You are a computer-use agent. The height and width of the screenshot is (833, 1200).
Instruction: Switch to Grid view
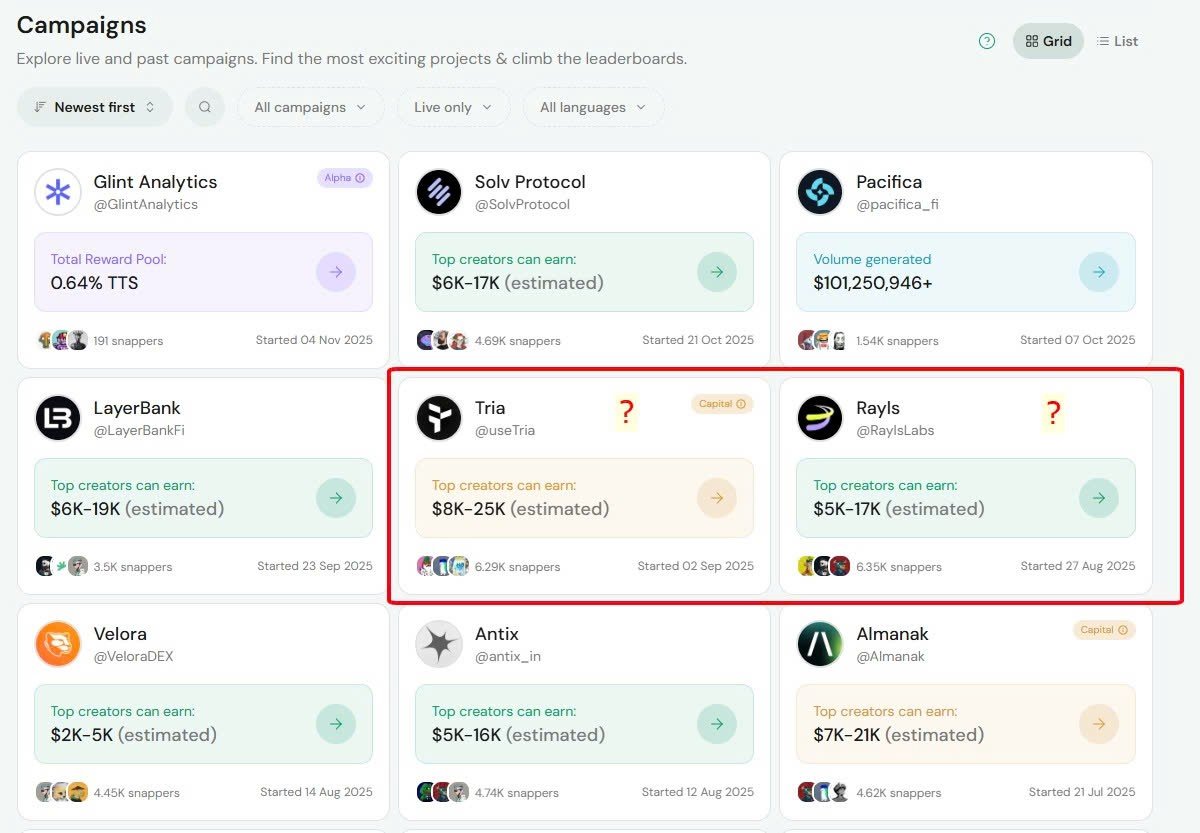[1048, 41]
